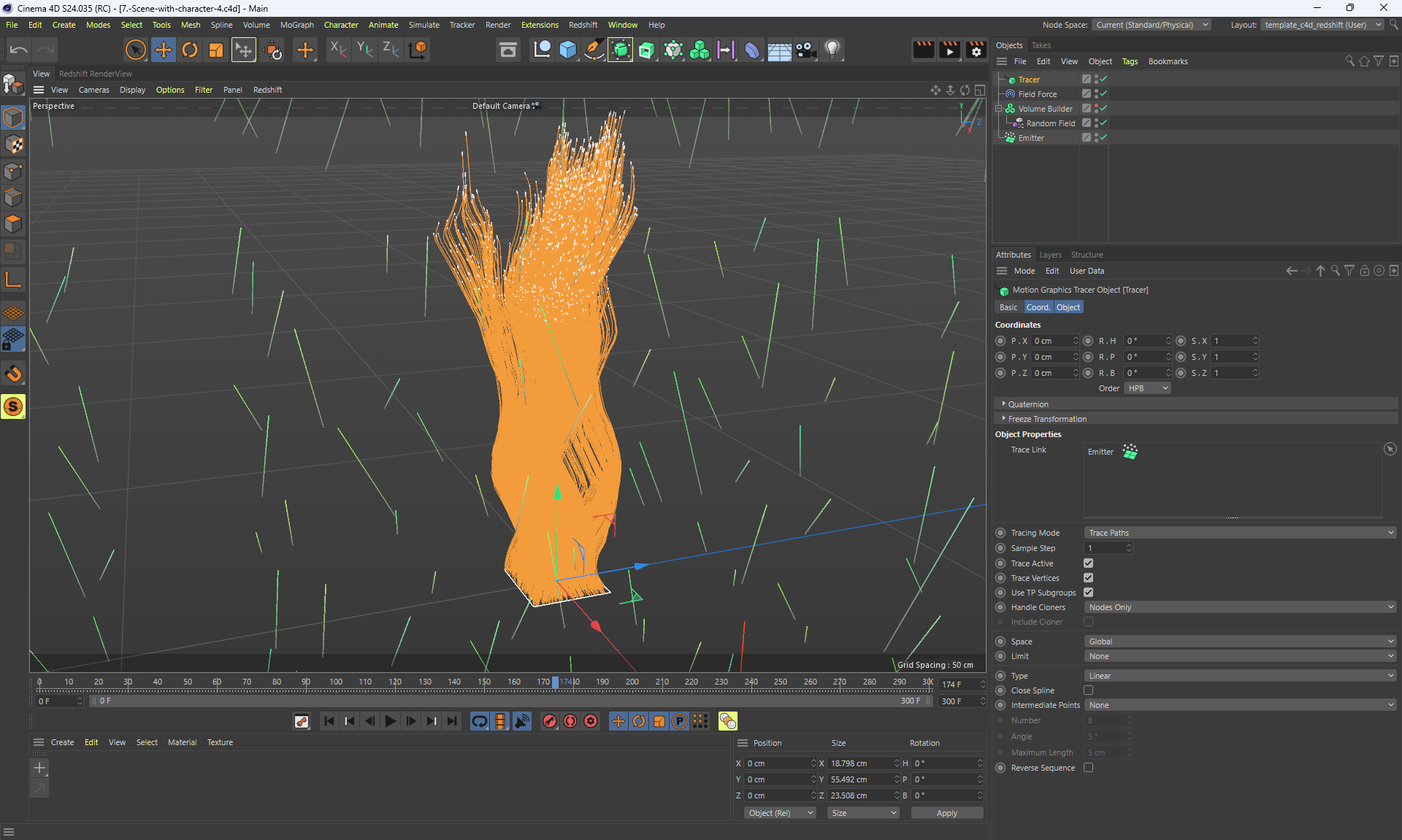This screenshot has height=840, width=1402.
Task: Select the Rotate tool icon
Action: tap(190, 50)
